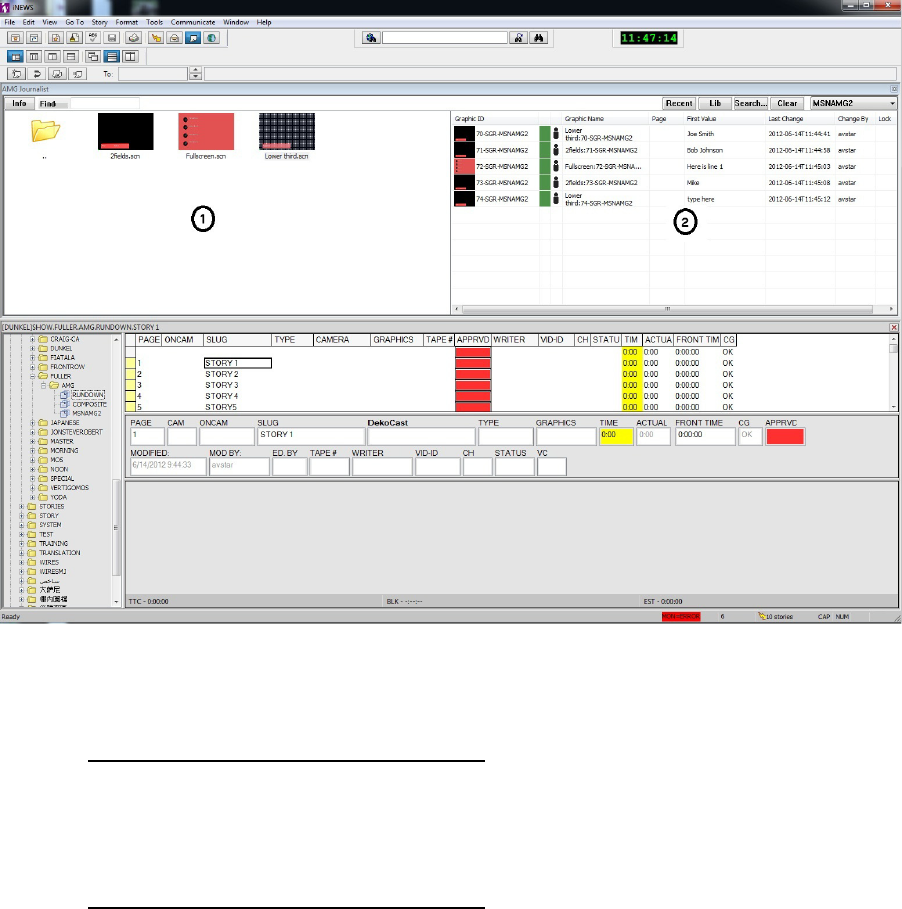Click the binoculars Find icon
This screenshot has height=909, width=902.
[539, 38]
